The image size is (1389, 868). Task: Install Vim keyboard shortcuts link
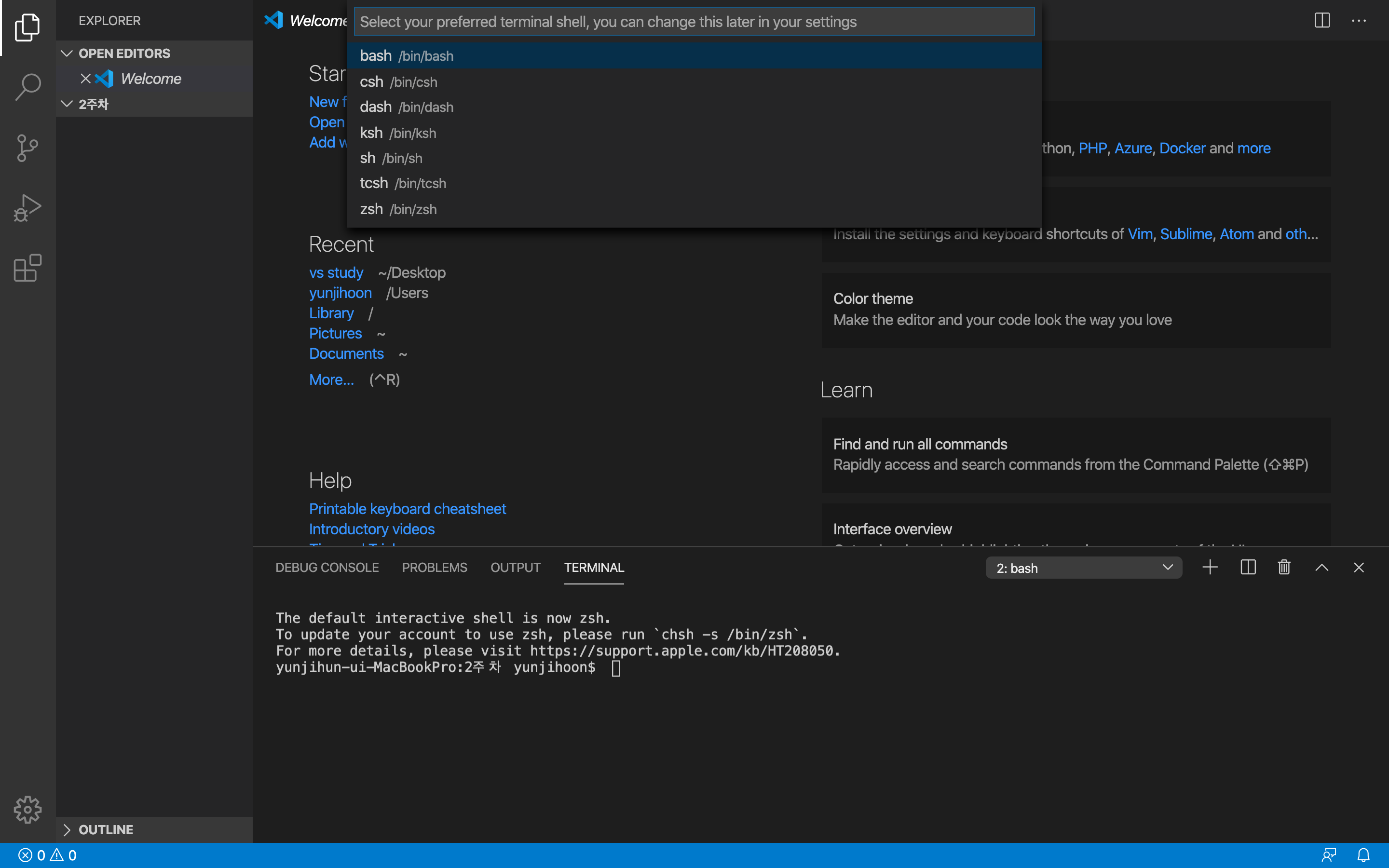1140,234
